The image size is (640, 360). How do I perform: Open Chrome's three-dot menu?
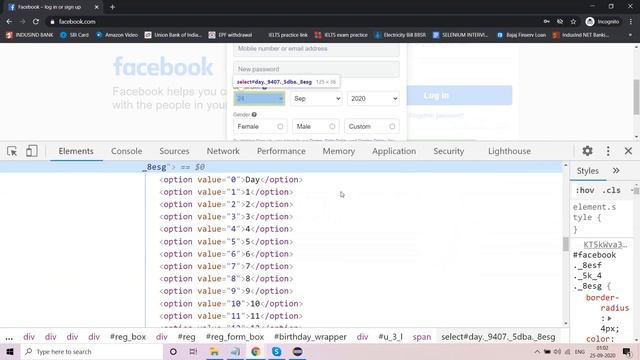click(x=631, y=22)
